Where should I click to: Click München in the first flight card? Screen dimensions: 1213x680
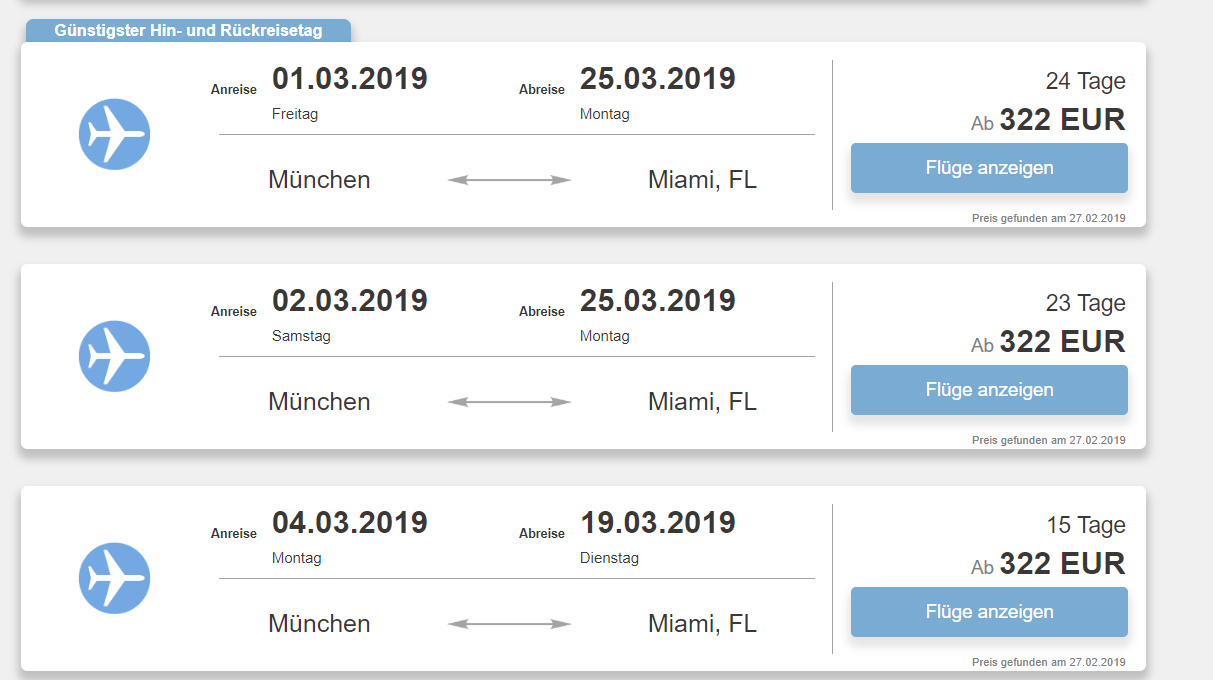pos(319,180)
